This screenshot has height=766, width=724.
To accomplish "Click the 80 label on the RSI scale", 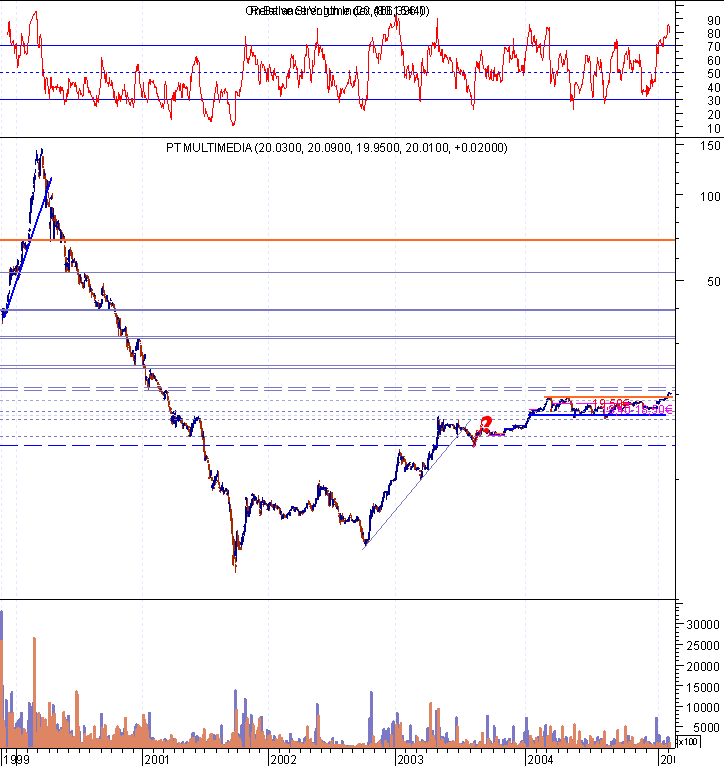I will [x=714, y=34].
